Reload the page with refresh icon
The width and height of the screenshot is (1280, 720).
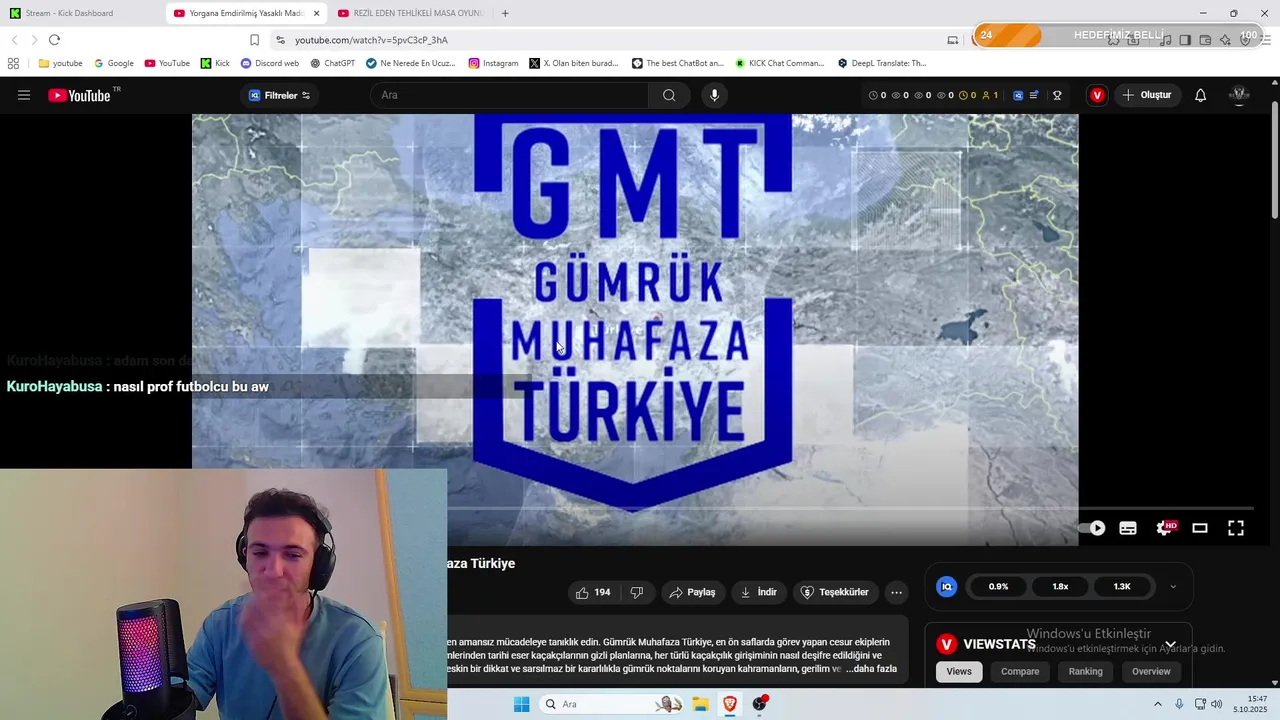click(54, 40)
